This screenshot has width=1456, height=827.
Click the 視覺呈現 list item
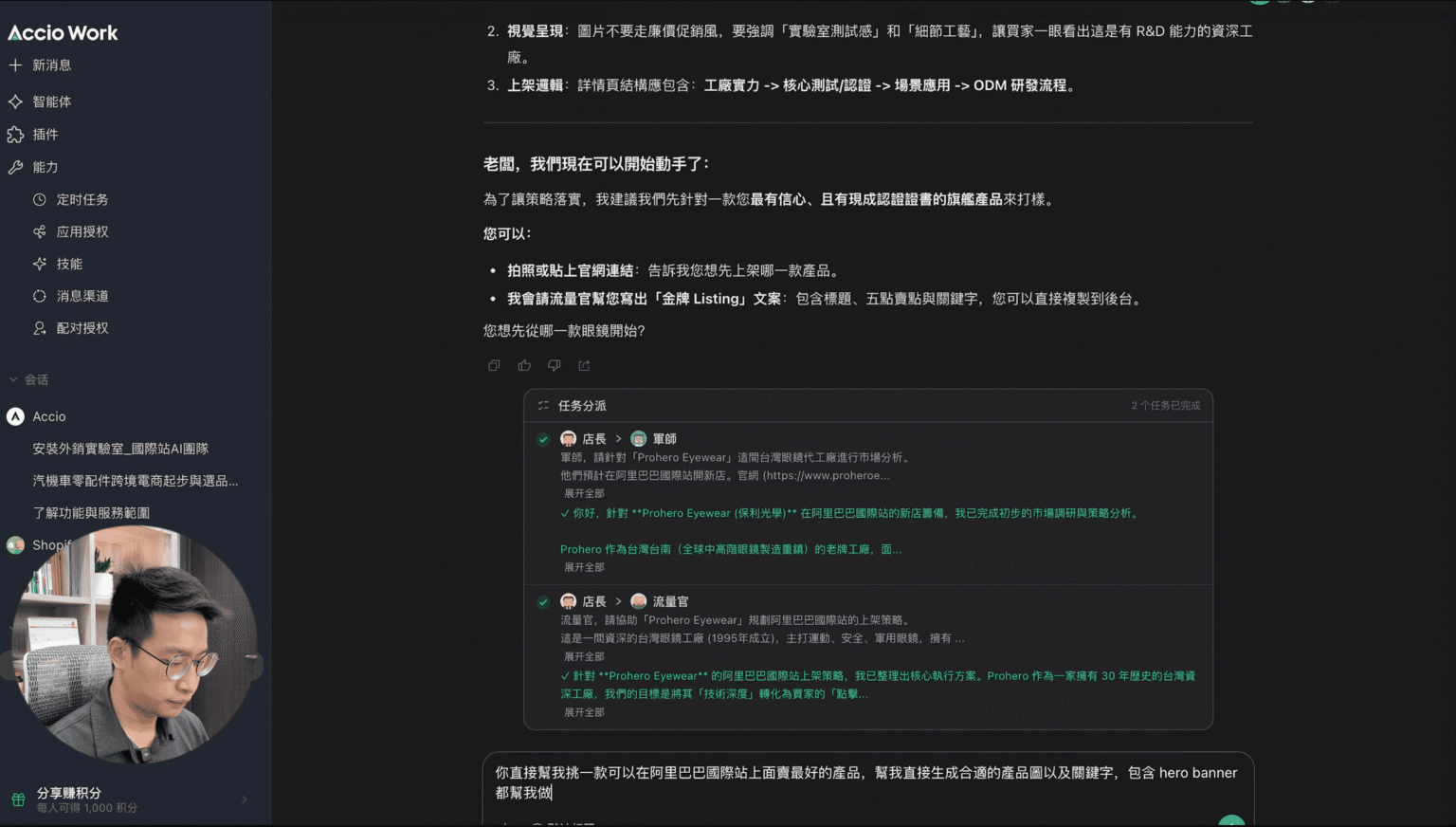pos(880,44)
